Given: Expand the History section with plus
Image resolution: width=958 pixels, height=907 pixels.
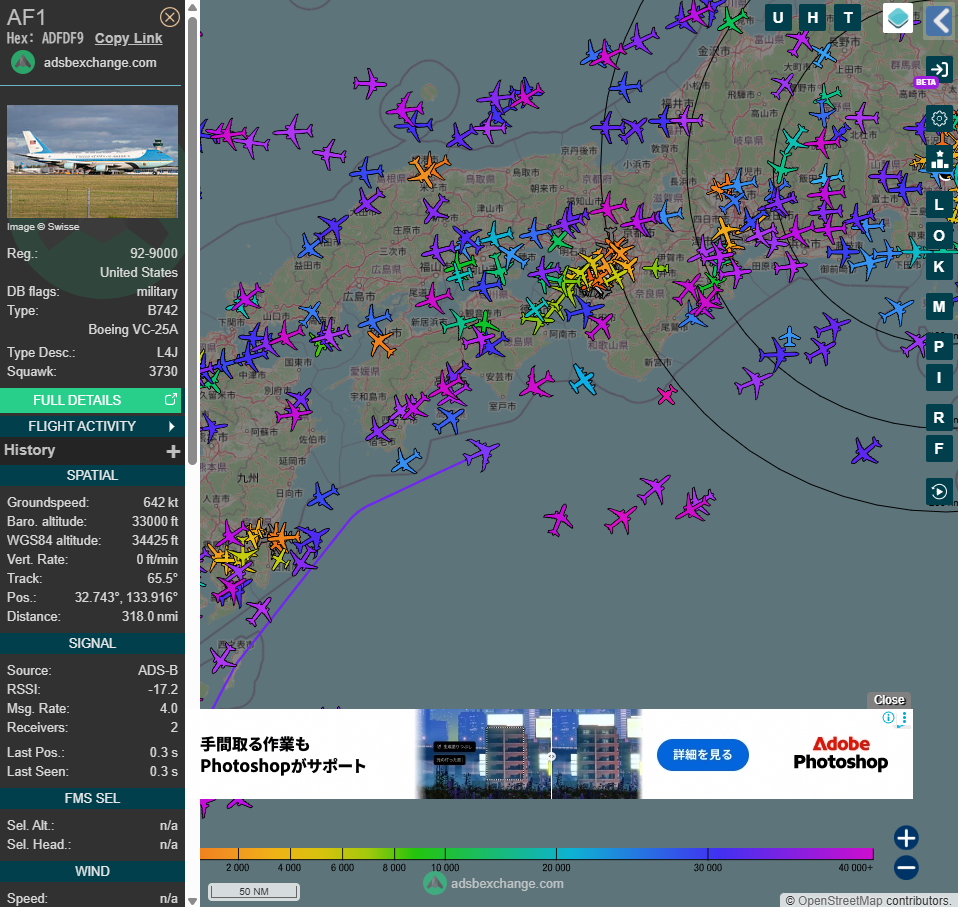Looking at the screenshot, I should pos(172,451).
